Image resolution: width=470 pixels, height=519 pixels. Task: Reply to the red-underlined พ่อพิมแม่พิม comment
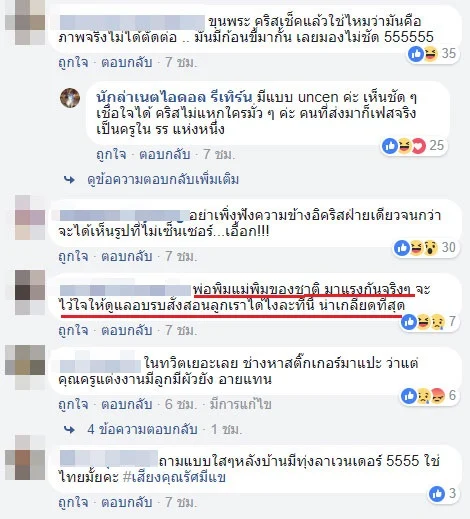127,330
